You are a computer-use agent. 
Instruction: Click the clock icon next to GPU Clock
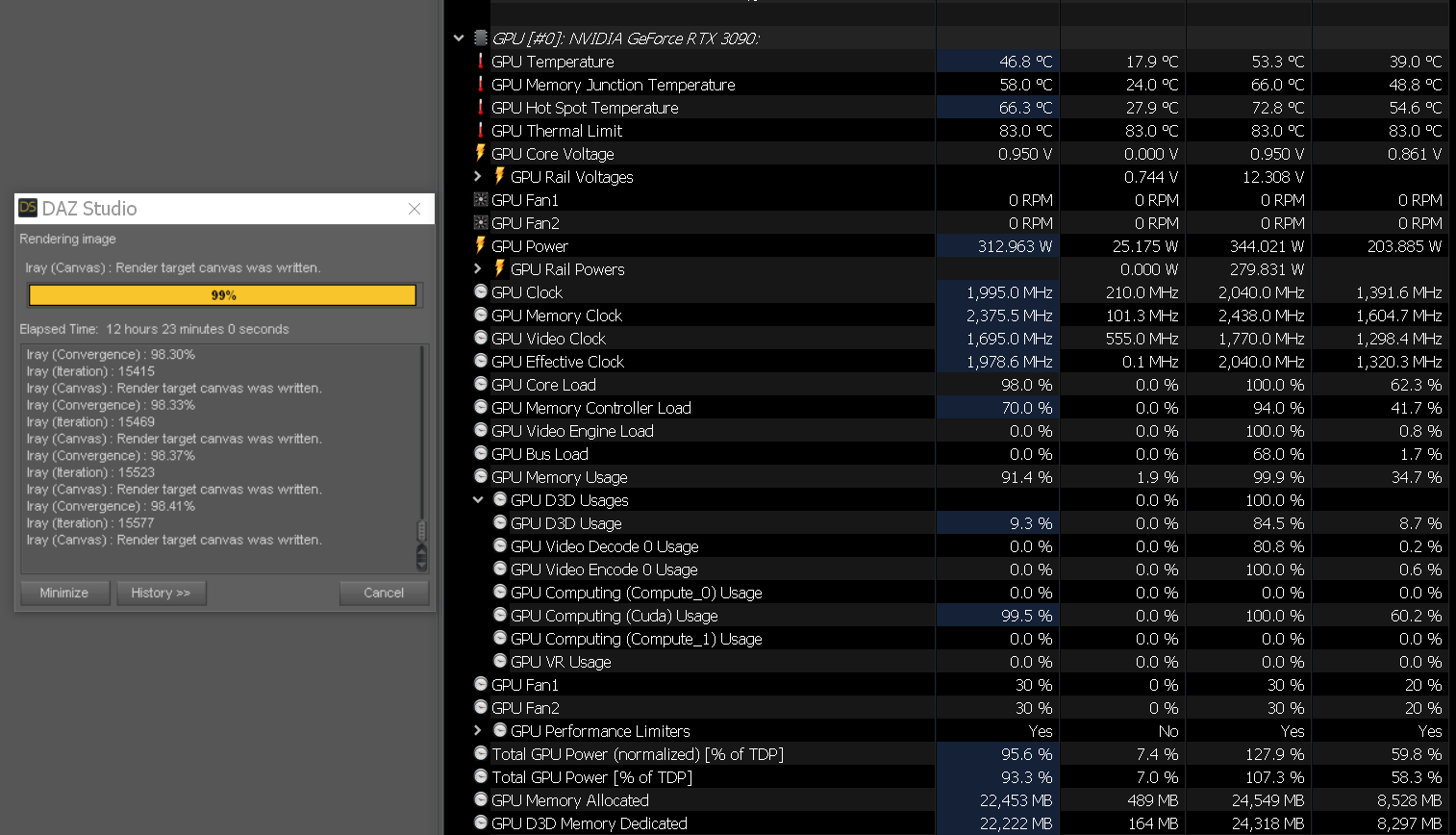(x=481, y=291)
